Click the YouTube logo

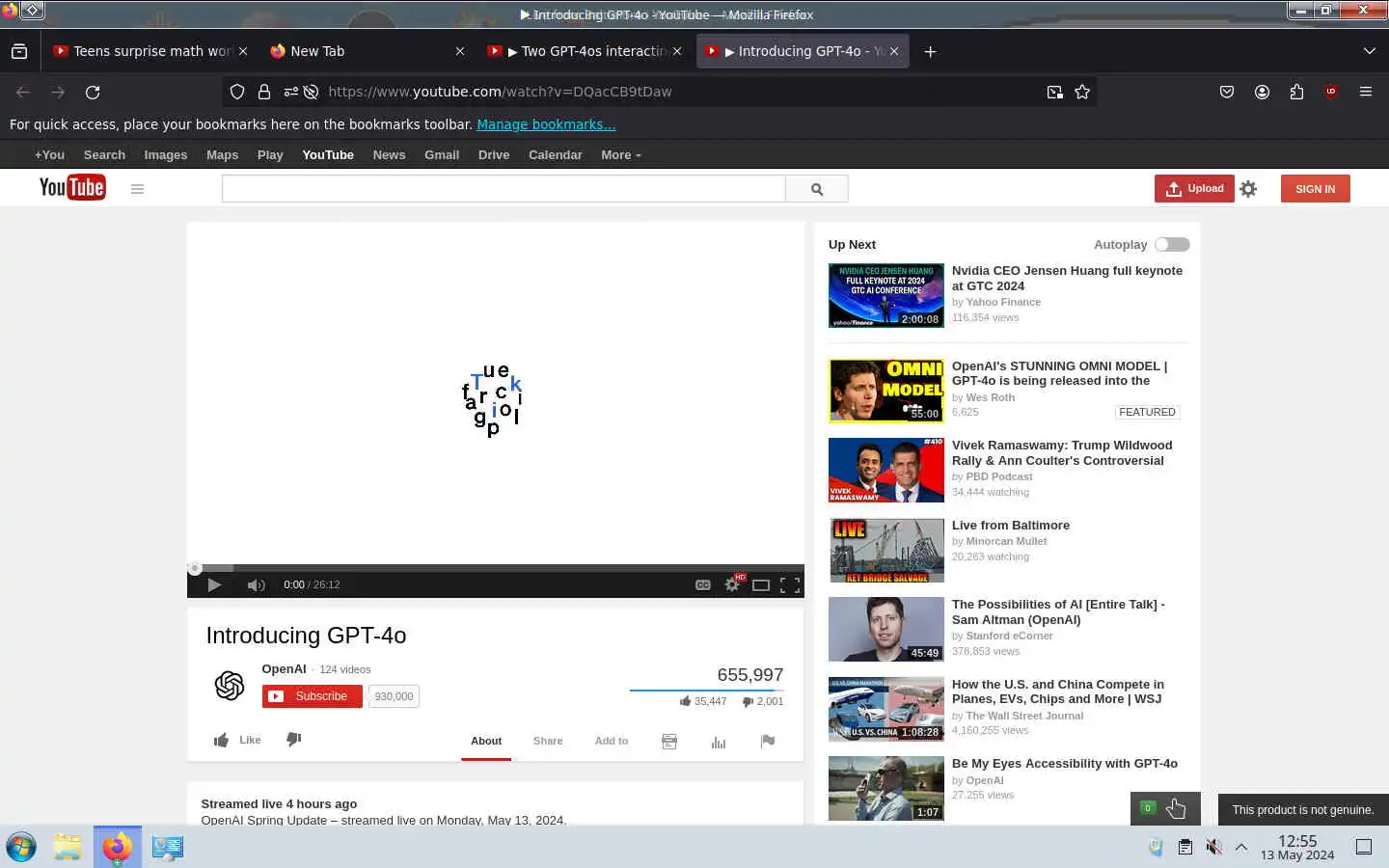click(72, 188)
